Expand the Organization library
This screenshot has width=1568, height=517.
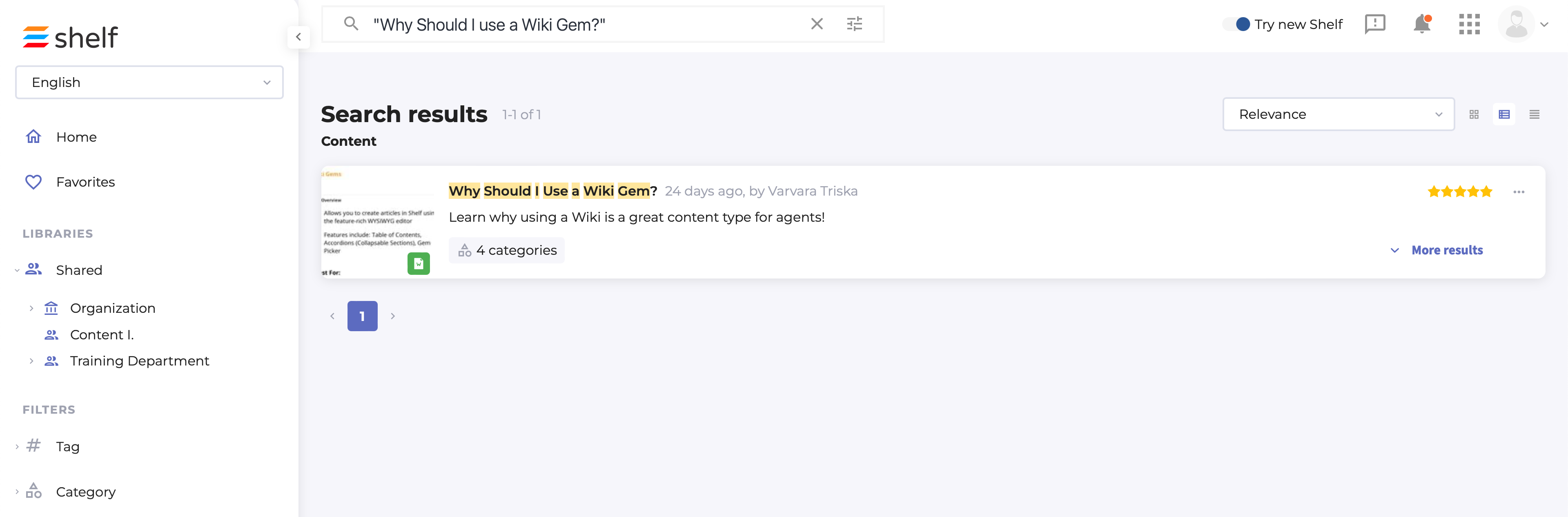(32, 308)
